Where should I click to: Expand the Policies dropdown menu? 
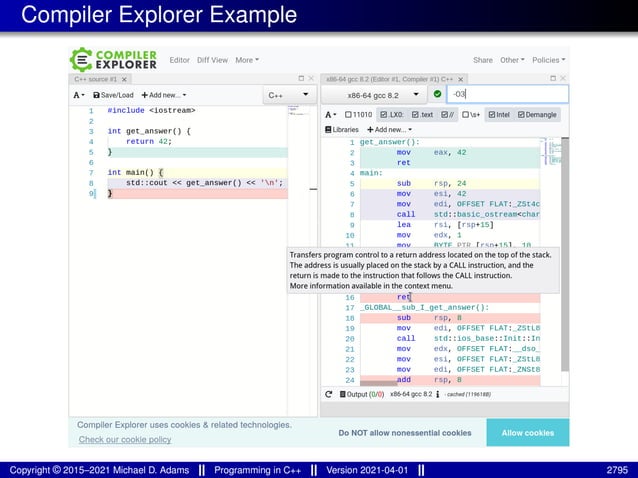coord(548,60)
